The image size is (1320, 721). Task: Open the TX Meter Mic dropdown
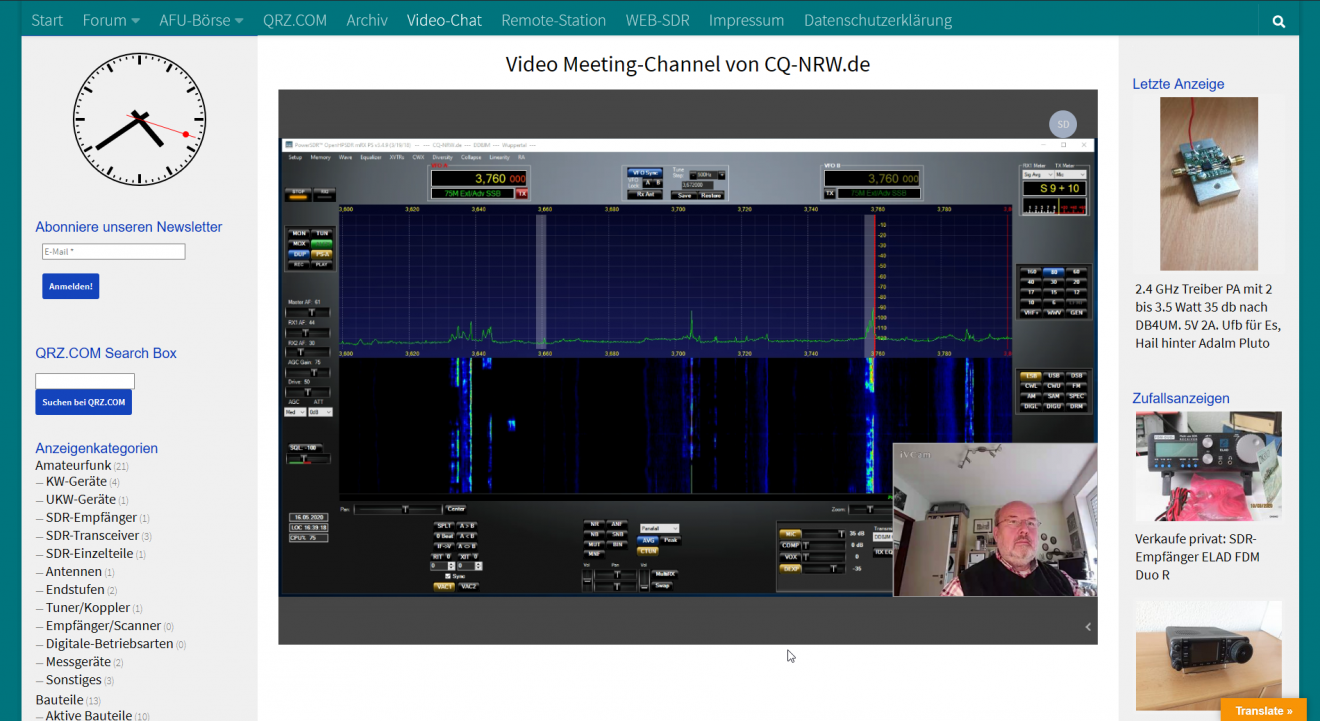1070,175
